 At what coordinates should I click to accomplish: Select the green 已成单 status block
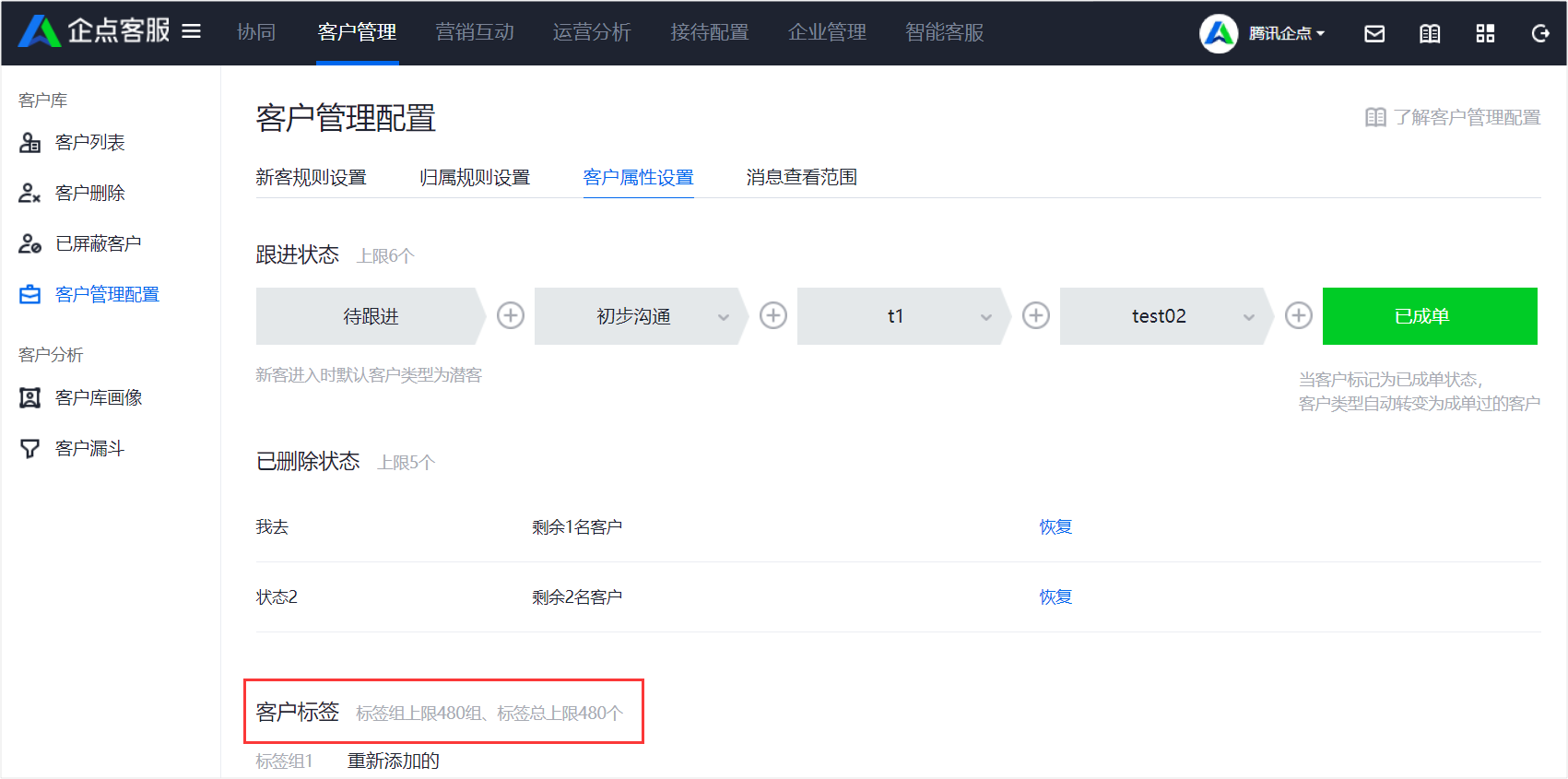click(1430, 316)
